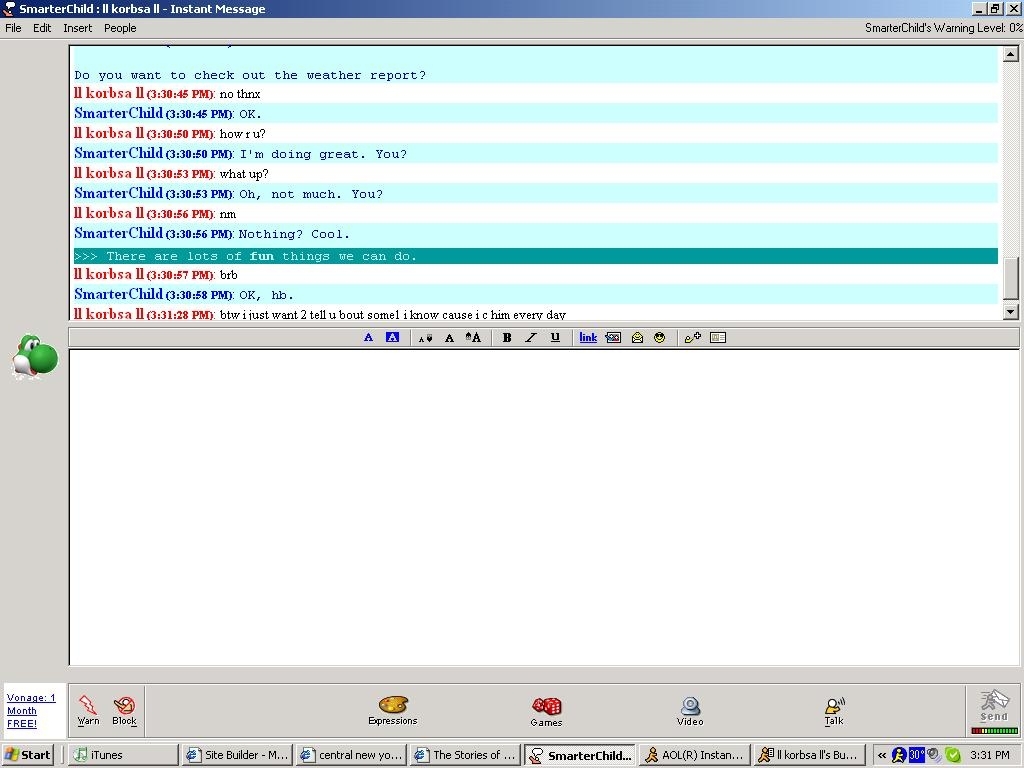
Task: Switch to The Stories of... taskbar window
Action: (466, 755)
